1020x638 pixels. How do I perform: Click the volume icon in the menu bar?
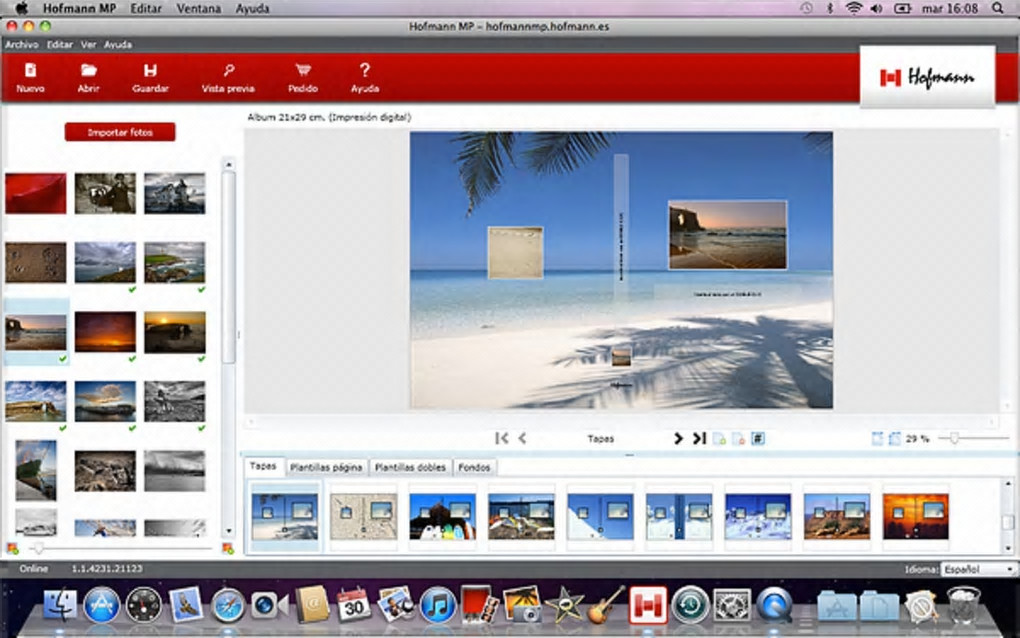point(877,8)
